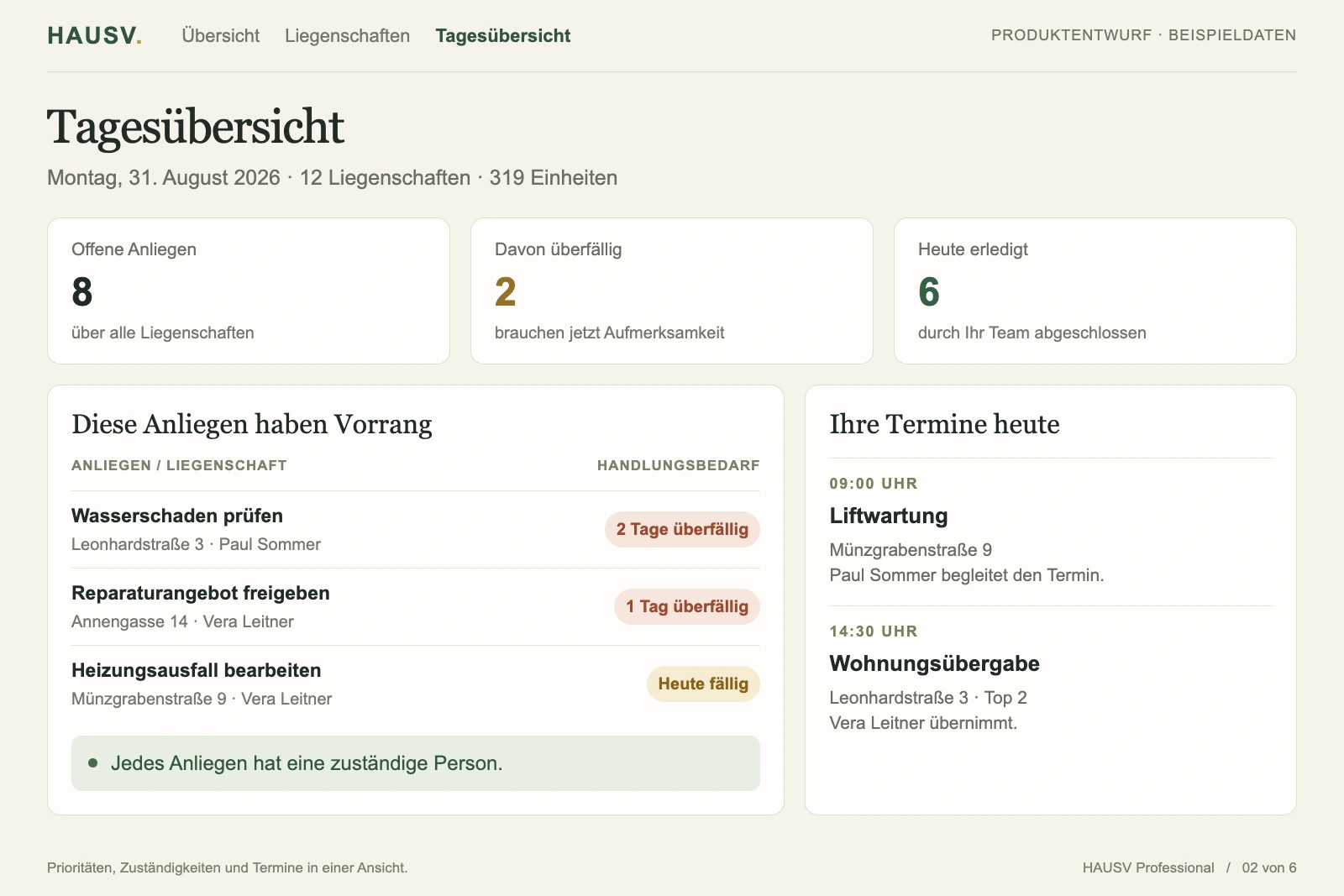
Task: Open the Reparaturangebot freigeben item
Action: 416,606
